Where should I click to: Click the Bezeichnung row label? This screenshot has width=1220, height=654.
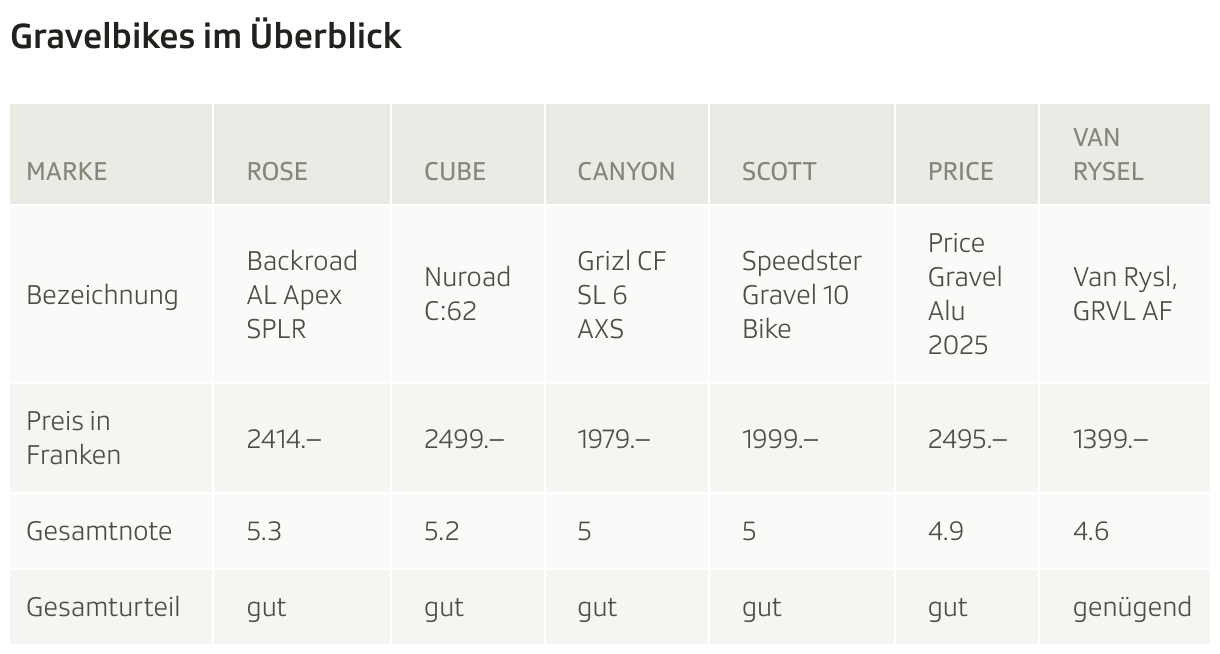tap(102, 295)
